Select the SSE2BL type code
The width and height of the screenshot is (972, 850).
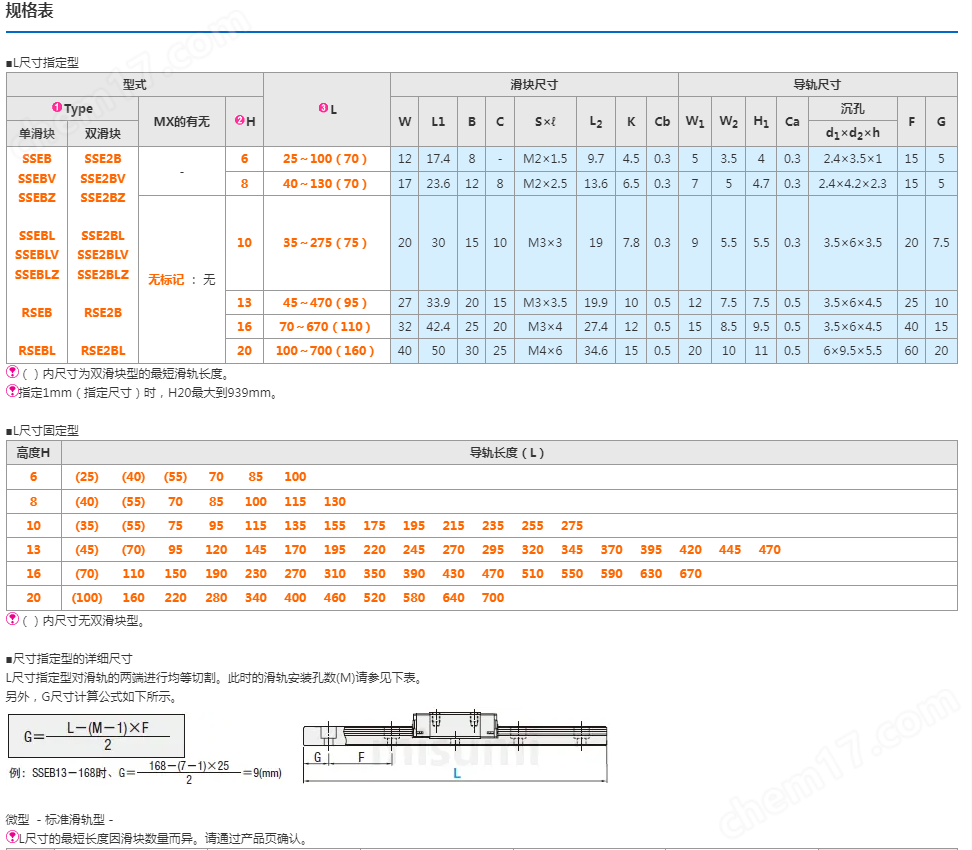(103, 236)
